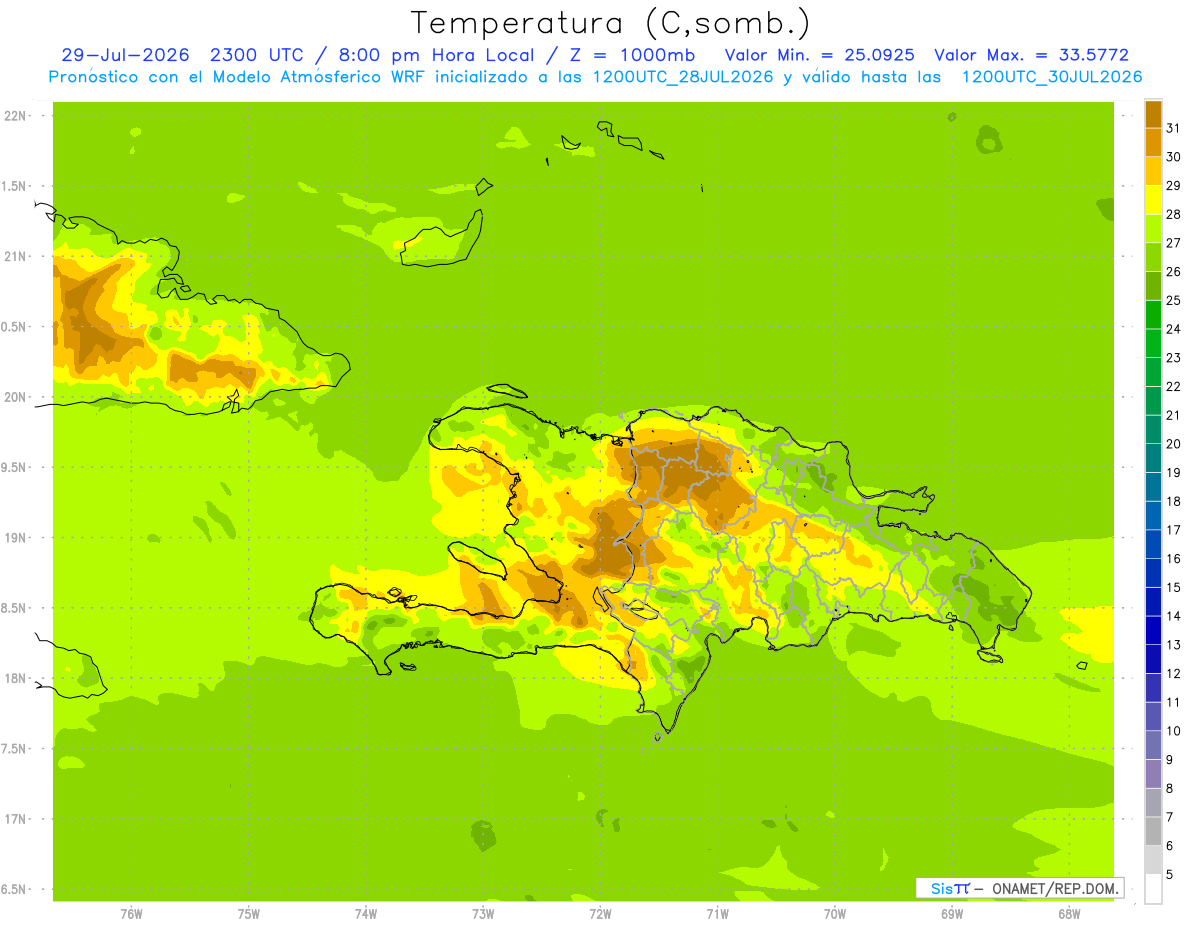Click the "ONAMET/REP.DOM." credit label
Image resolution: width=1200 pixels, height=927 pixels.
(x=1056, y=888)
